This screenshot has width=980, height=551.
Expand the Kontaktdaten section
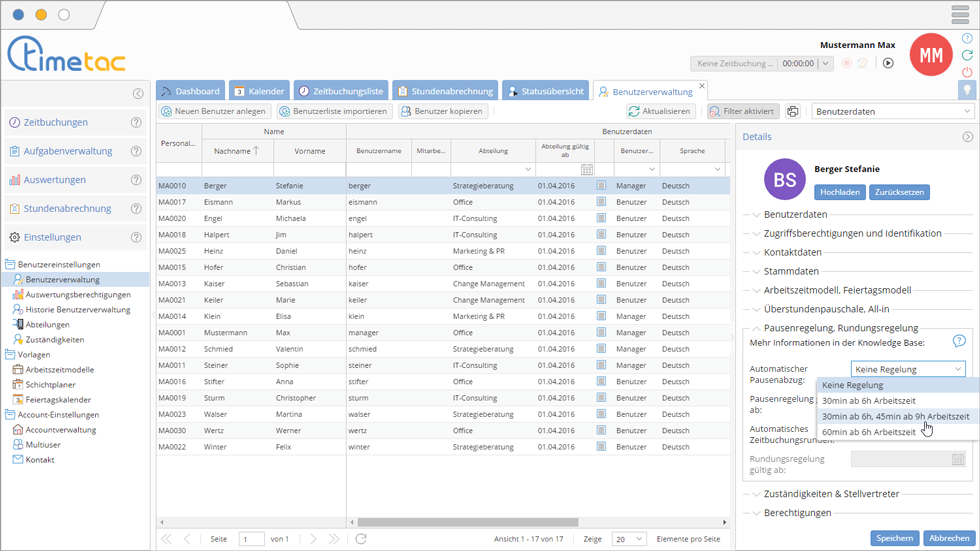(x=793, y=252)
